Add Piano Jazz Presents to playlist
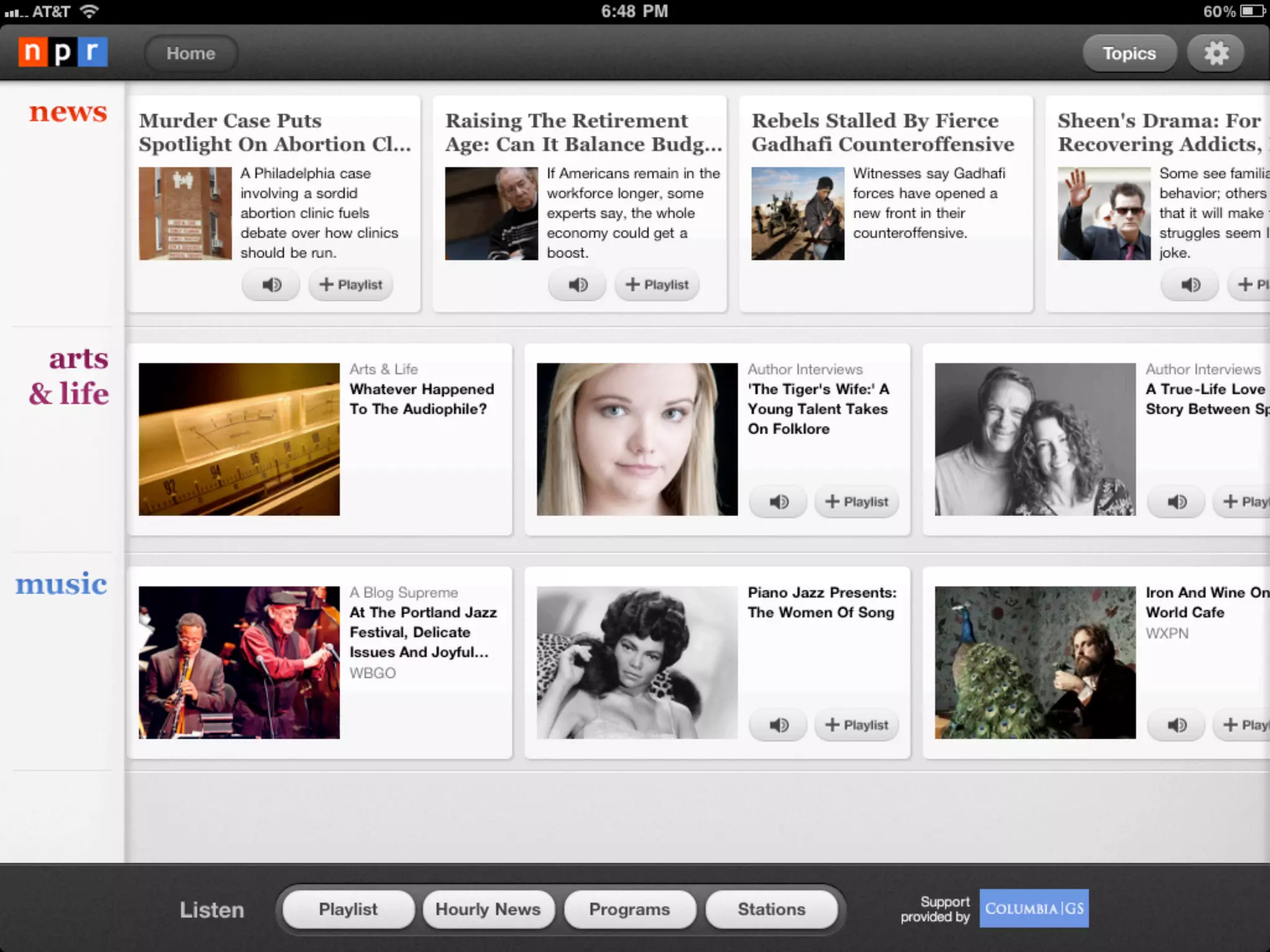This screenshot has height=952, width=1270. [x=857, y=725]
